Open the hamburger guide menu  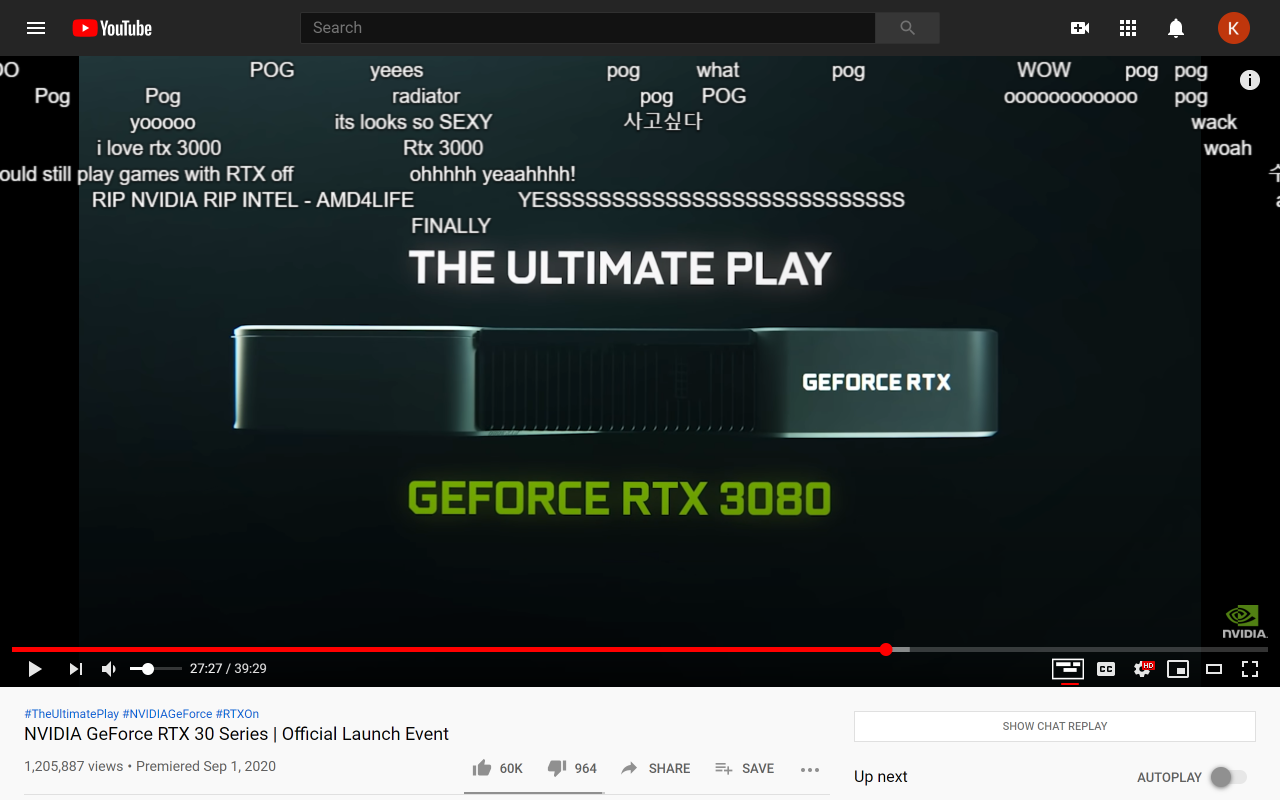click(36, 28)
